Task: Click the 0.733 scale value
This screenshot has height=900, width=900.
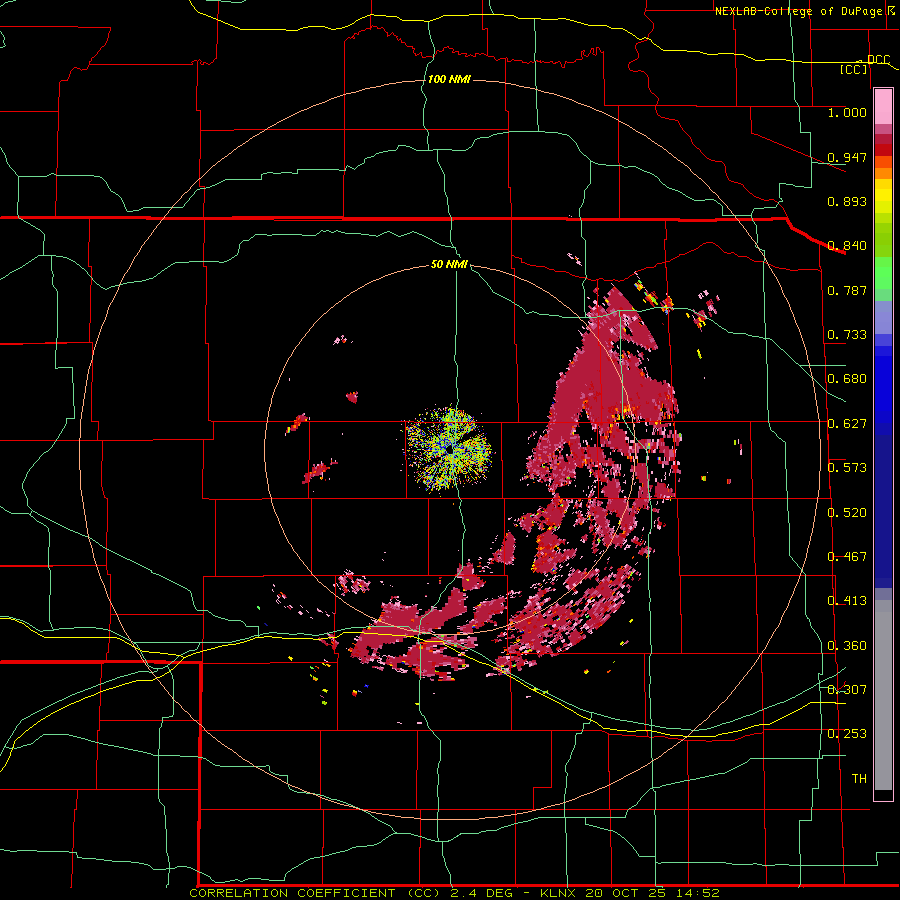Action: 847,335
